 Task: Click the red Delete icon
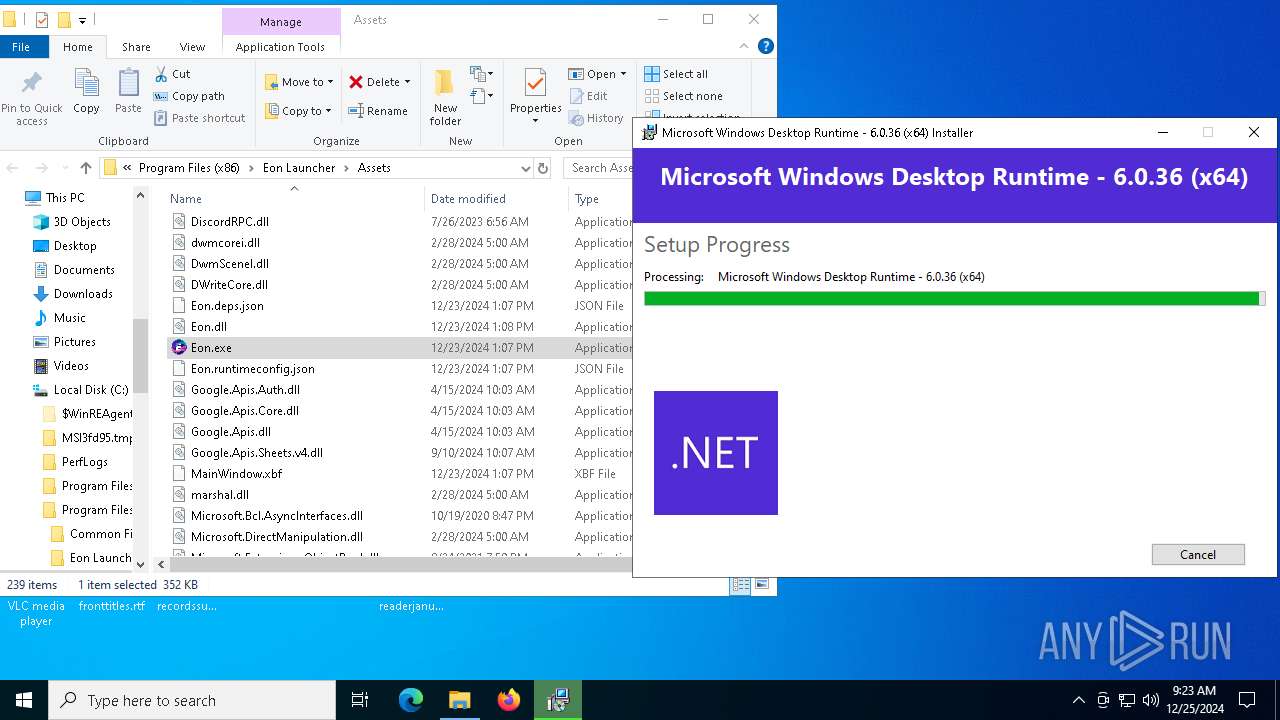(x=356, y=82)
